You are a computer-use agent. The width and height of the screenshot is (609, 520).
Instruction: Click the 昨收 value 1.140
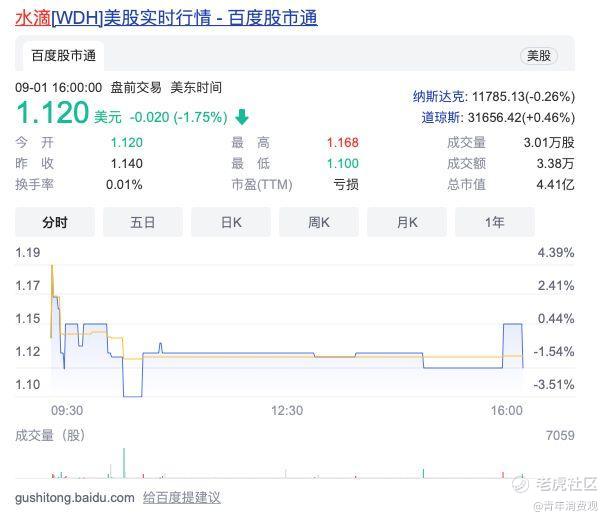(x=127, y=163)
